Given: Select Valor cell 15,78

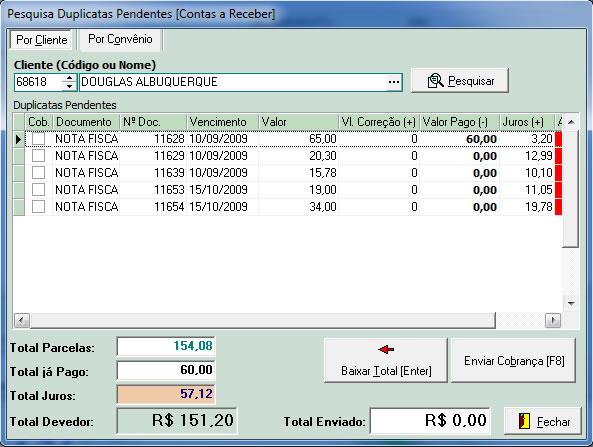Looking at the screenshot, I should [298, 173].
